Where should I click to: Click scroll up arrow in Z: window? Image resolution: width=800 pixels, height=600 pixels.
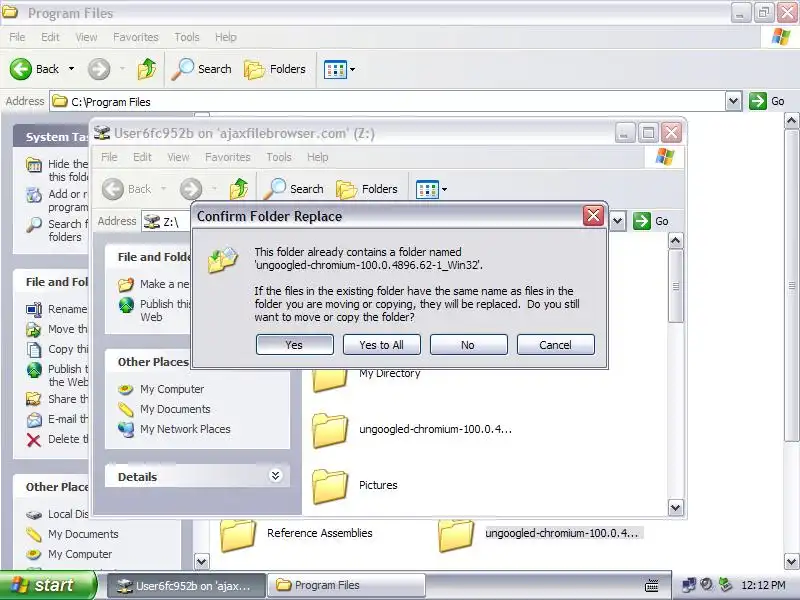pos(676,240)
